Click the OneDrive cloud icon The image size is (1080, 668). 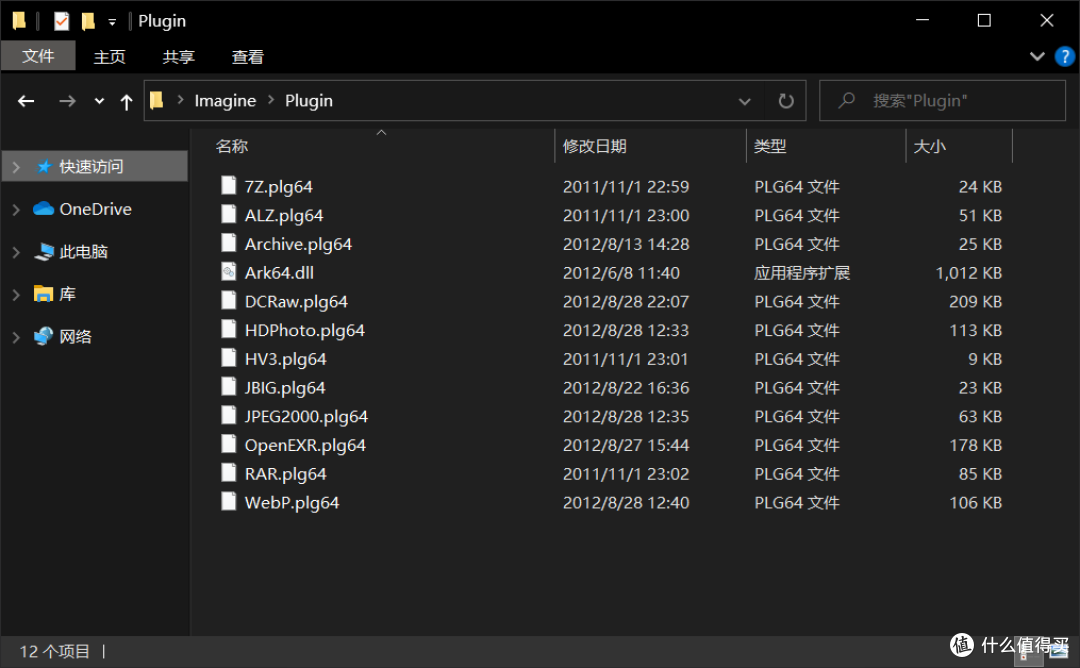(43, 209)
